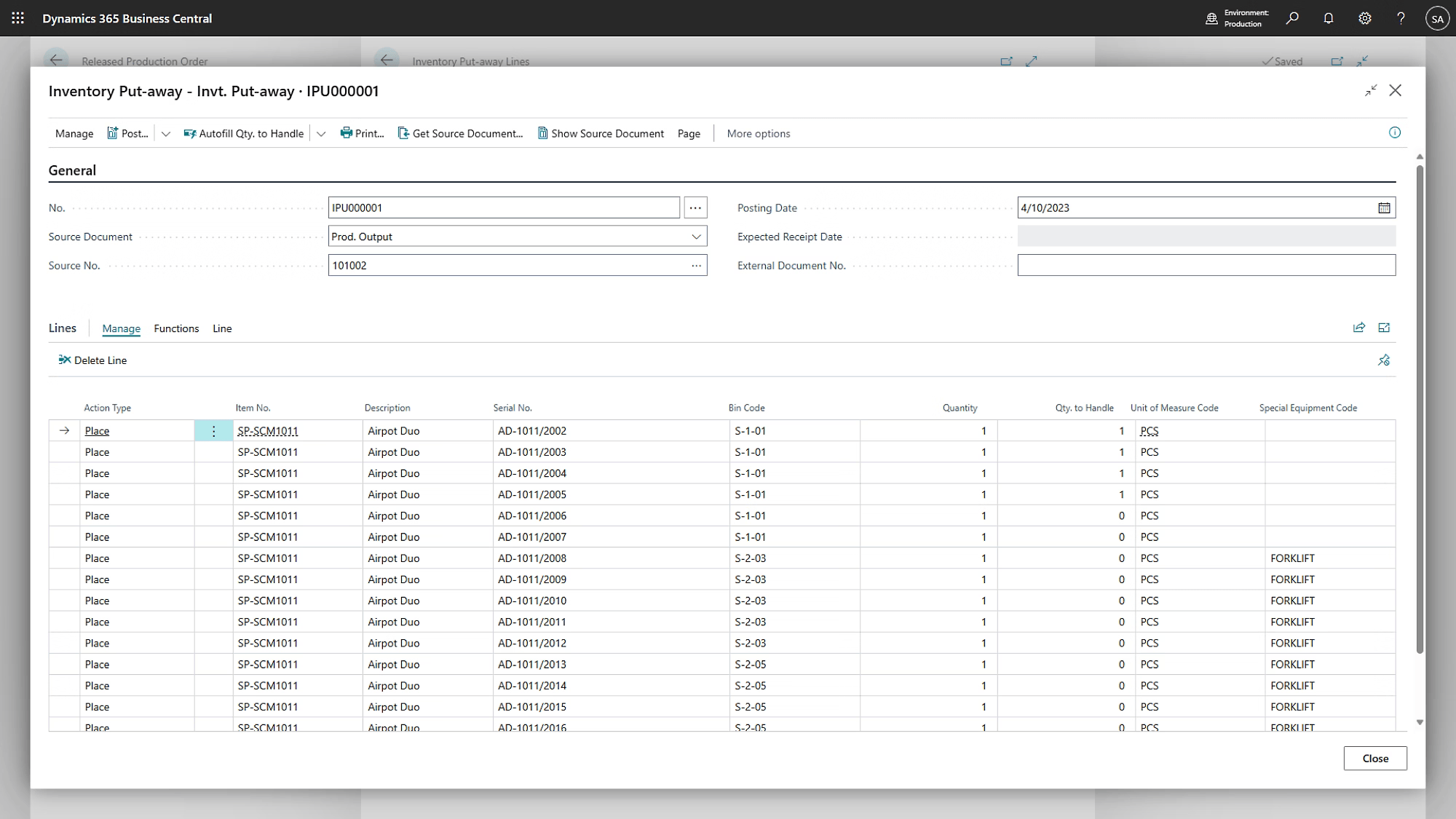This screenshot has height=819, width=1456.
Task: Open the Posting Date calendar picker
Action: [x=1384, y=207]
